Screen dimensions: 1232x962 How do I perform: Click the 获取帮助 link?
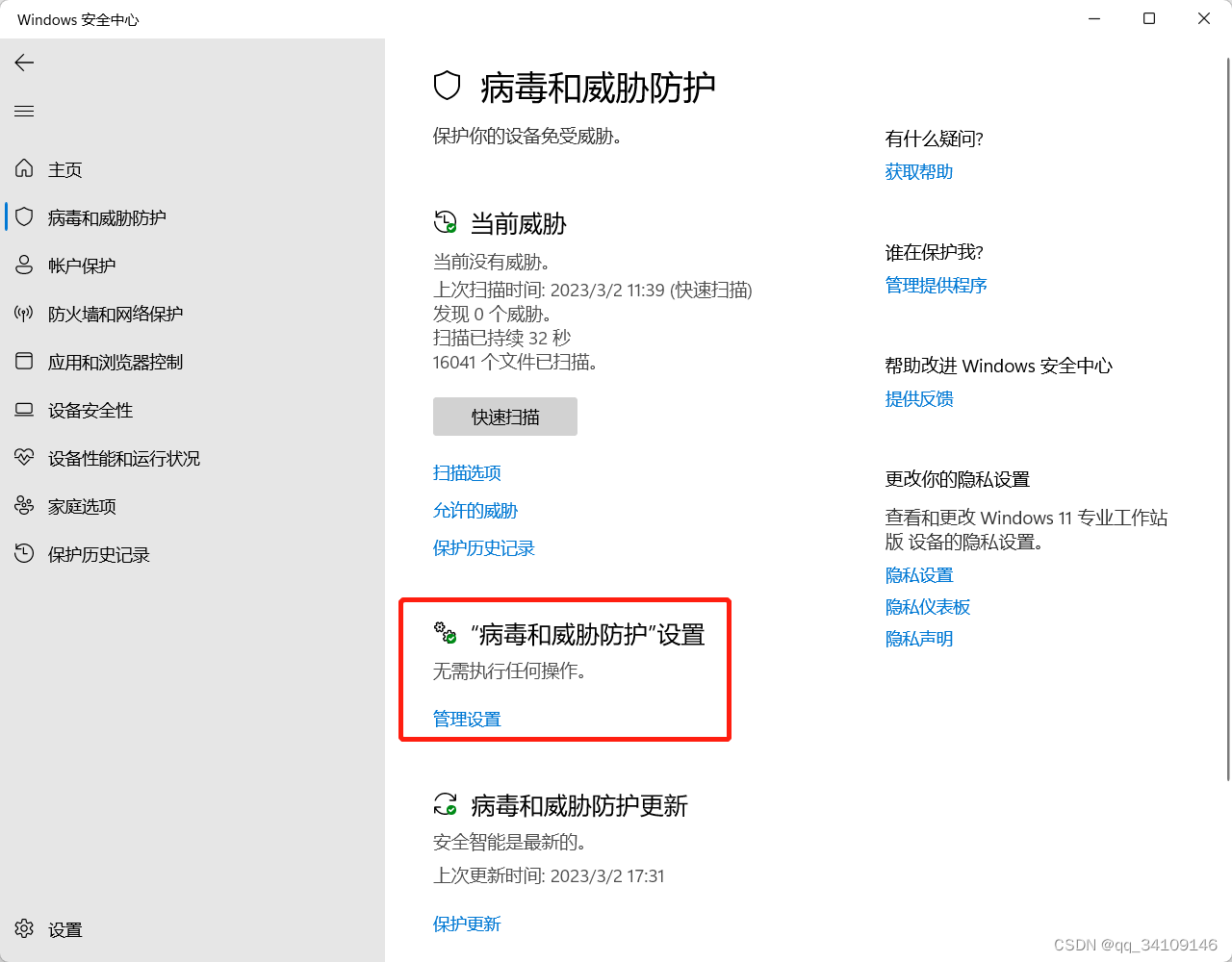(919, 171)
